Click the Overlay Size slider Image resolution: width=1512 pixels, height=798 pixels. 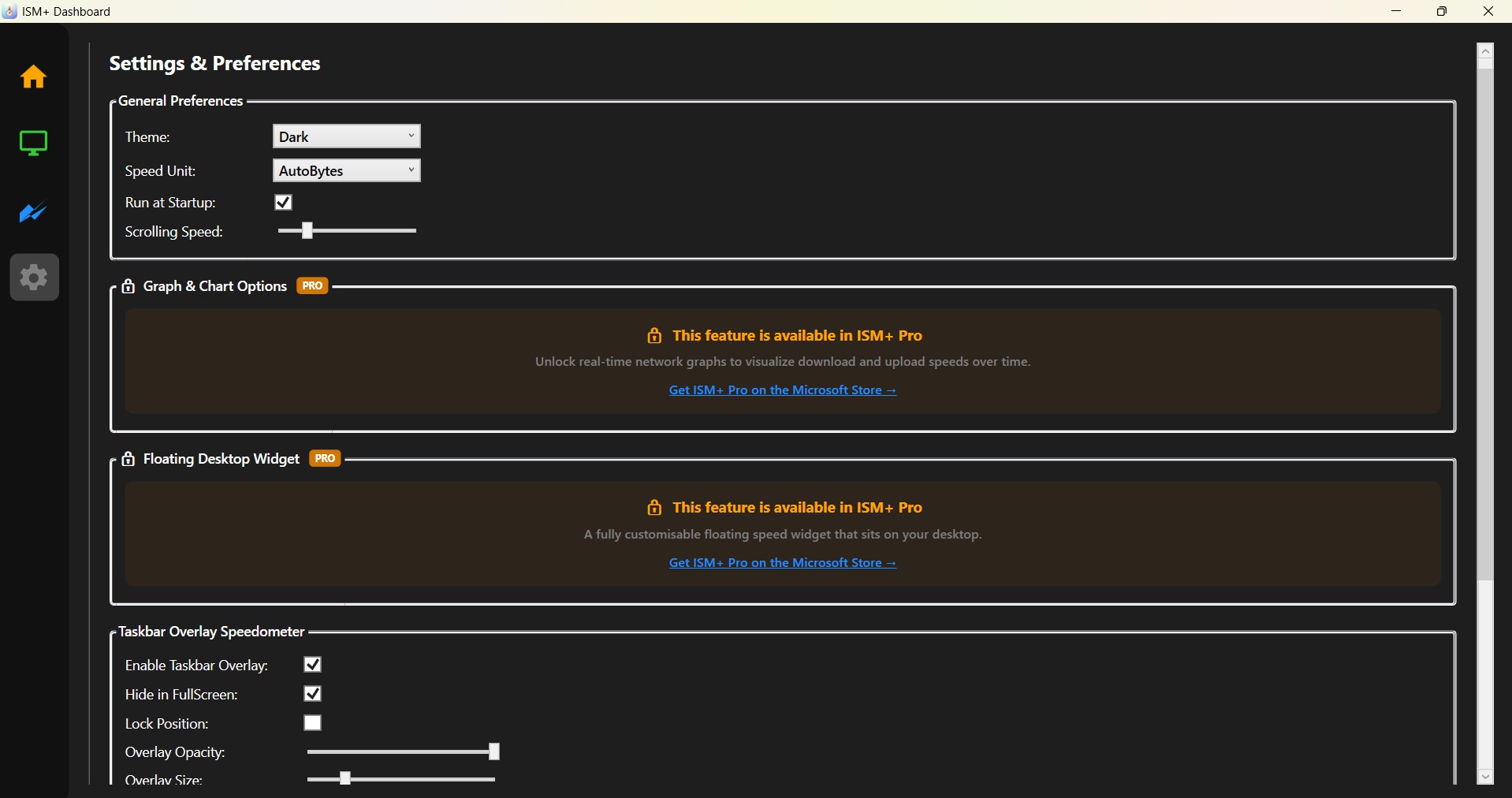pyautogui.click(x=401, y=779)
